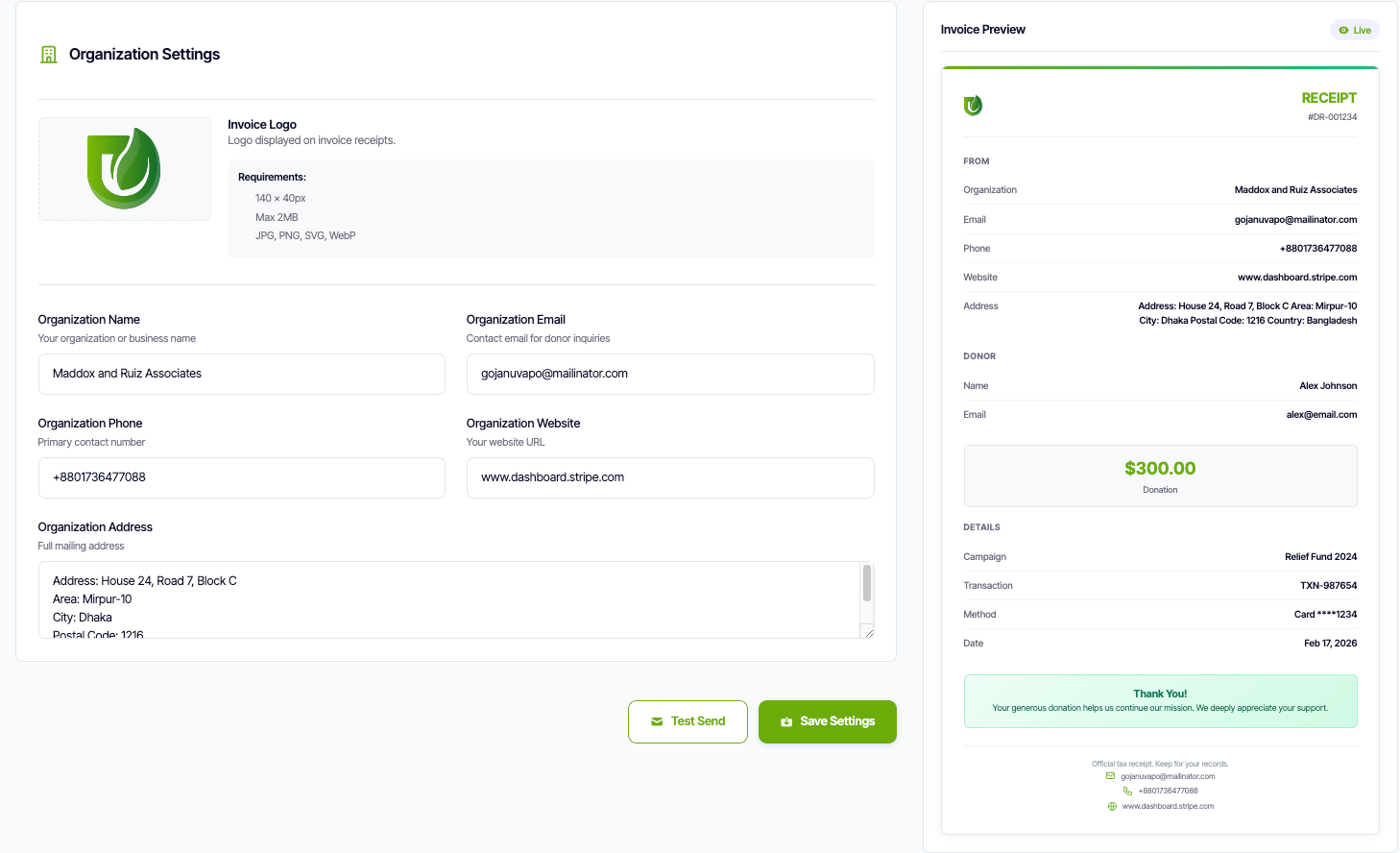The width and height of the screenshot is (1400, 853).
Task: Click the leaf logo on the receipt preview
Action: point(973,106)
